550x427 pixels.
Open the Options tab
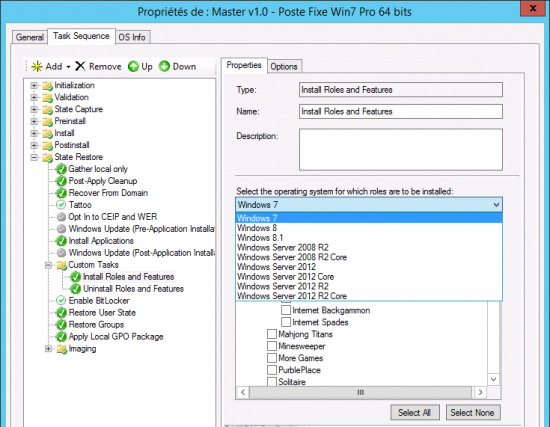pyautogui.click(x=283, y=66)
